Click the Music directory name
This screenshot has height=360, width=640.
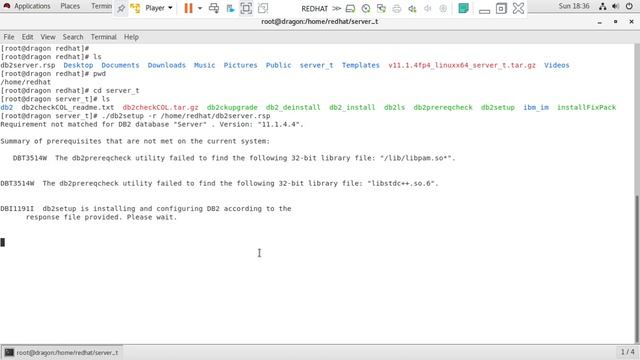point(204,65)
